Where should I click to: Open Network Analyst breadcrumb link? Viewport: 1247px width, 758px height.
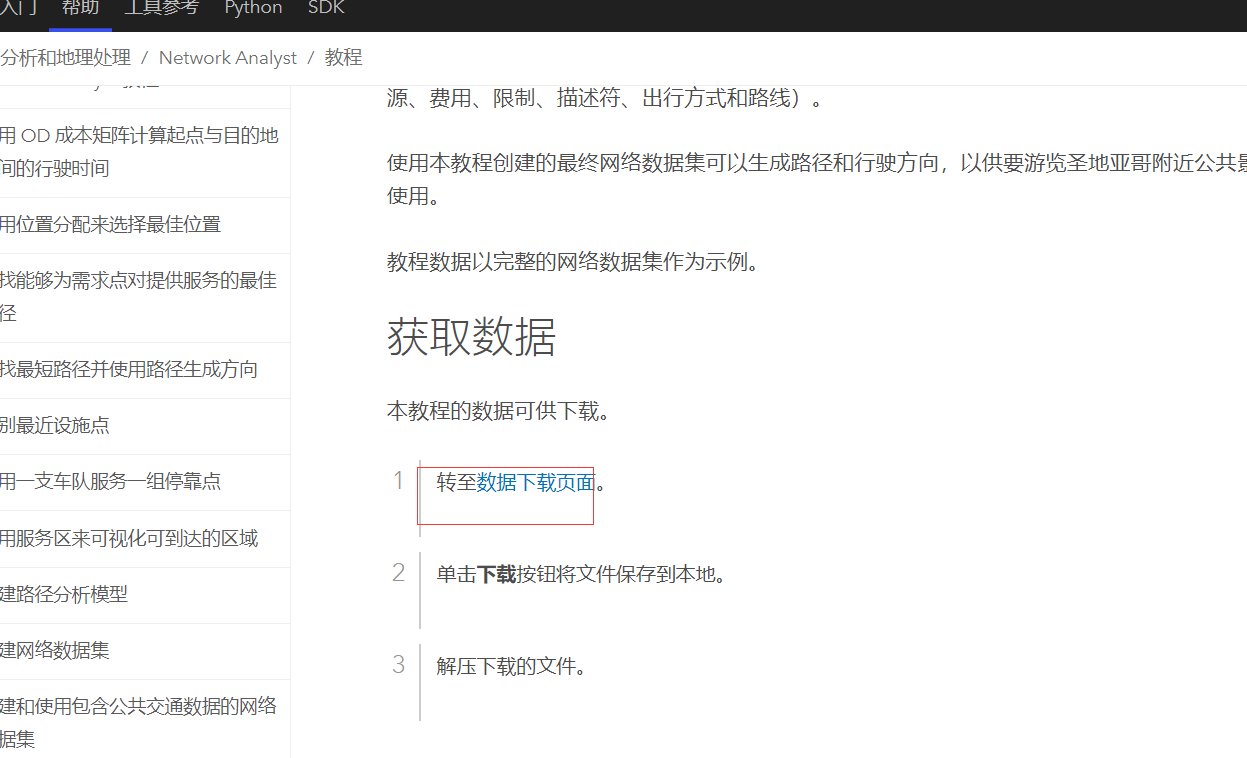(x=227, y=57)
